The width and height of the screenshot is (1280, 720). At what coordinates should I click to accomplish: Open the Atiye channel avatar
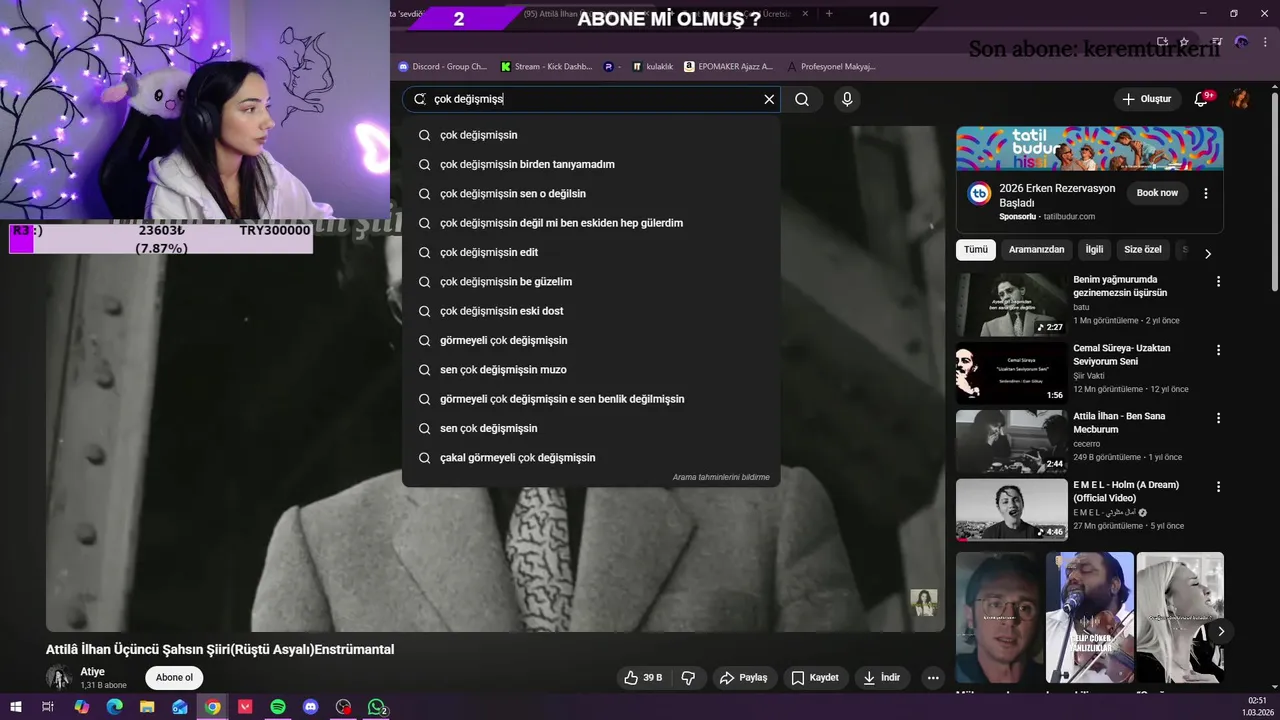click(59, 677)
